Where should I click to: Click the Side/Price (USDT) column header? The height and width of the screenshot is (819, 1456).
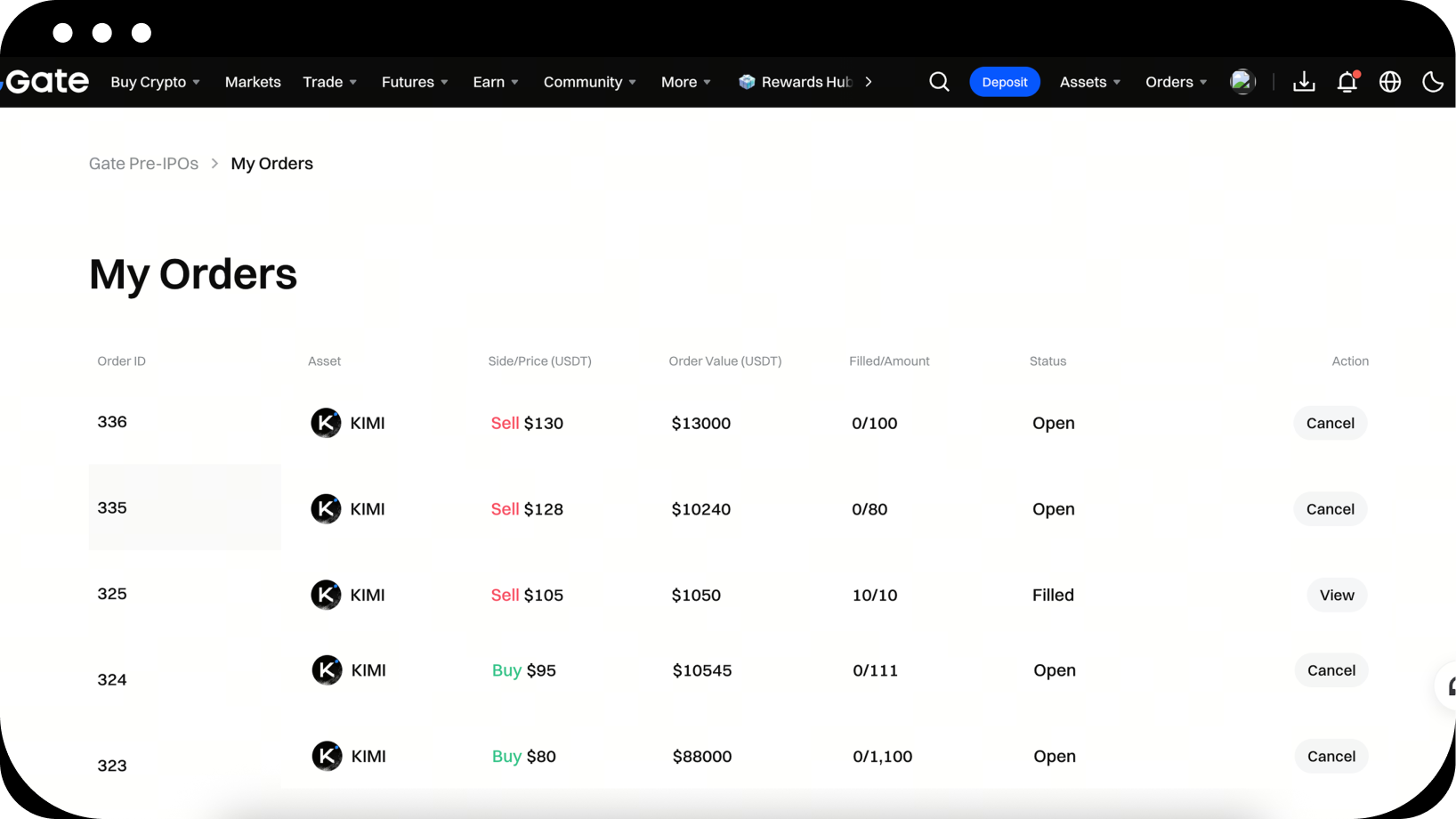[540, 361]
